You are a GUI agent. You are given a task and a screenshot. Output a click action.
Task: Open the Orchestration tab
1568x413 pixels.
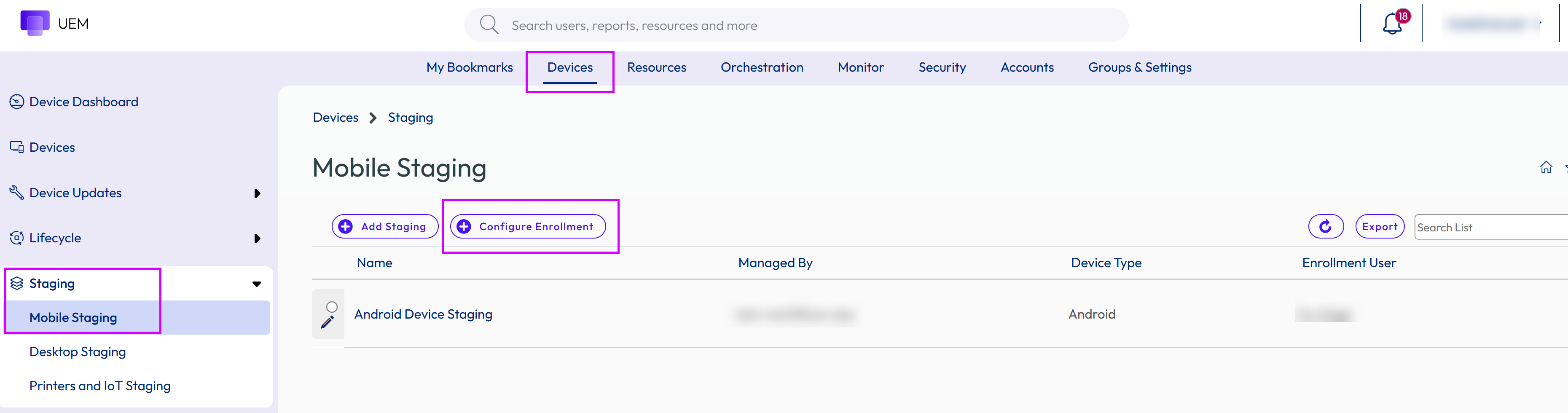click(762, 67)
